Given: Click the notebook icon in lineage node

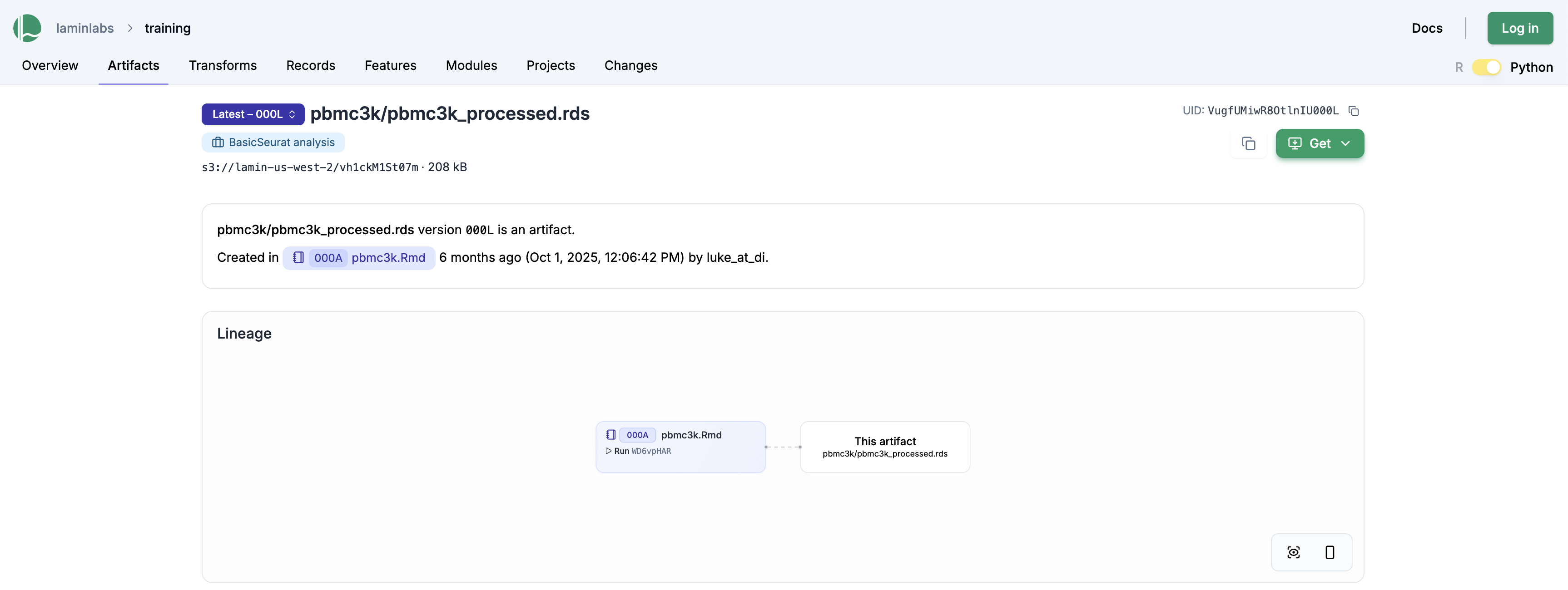Looking at the screenshot, I should point(610,435).
